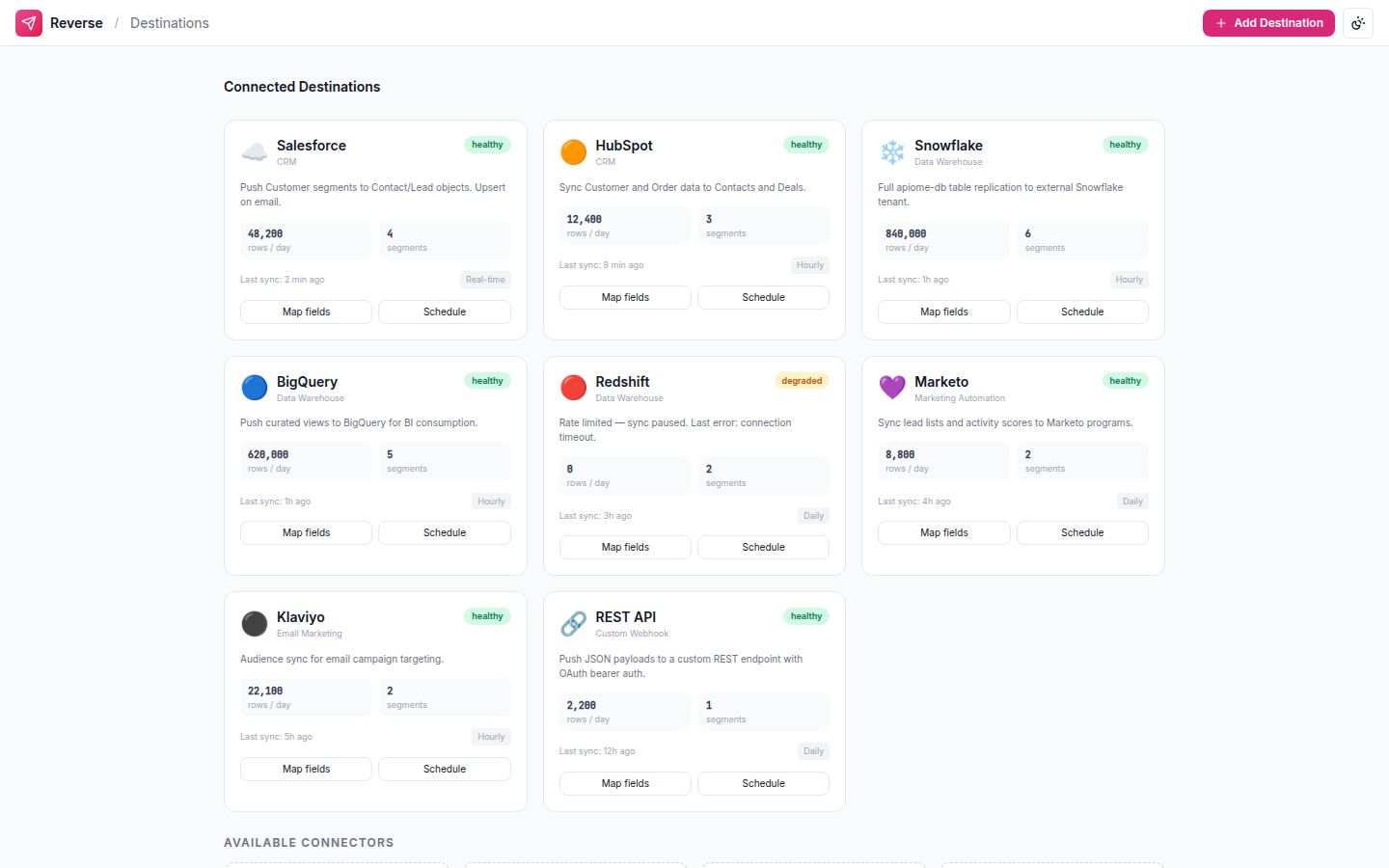
Task: Open Schedule for Klaviyo
Action: (x=445, y=770)
